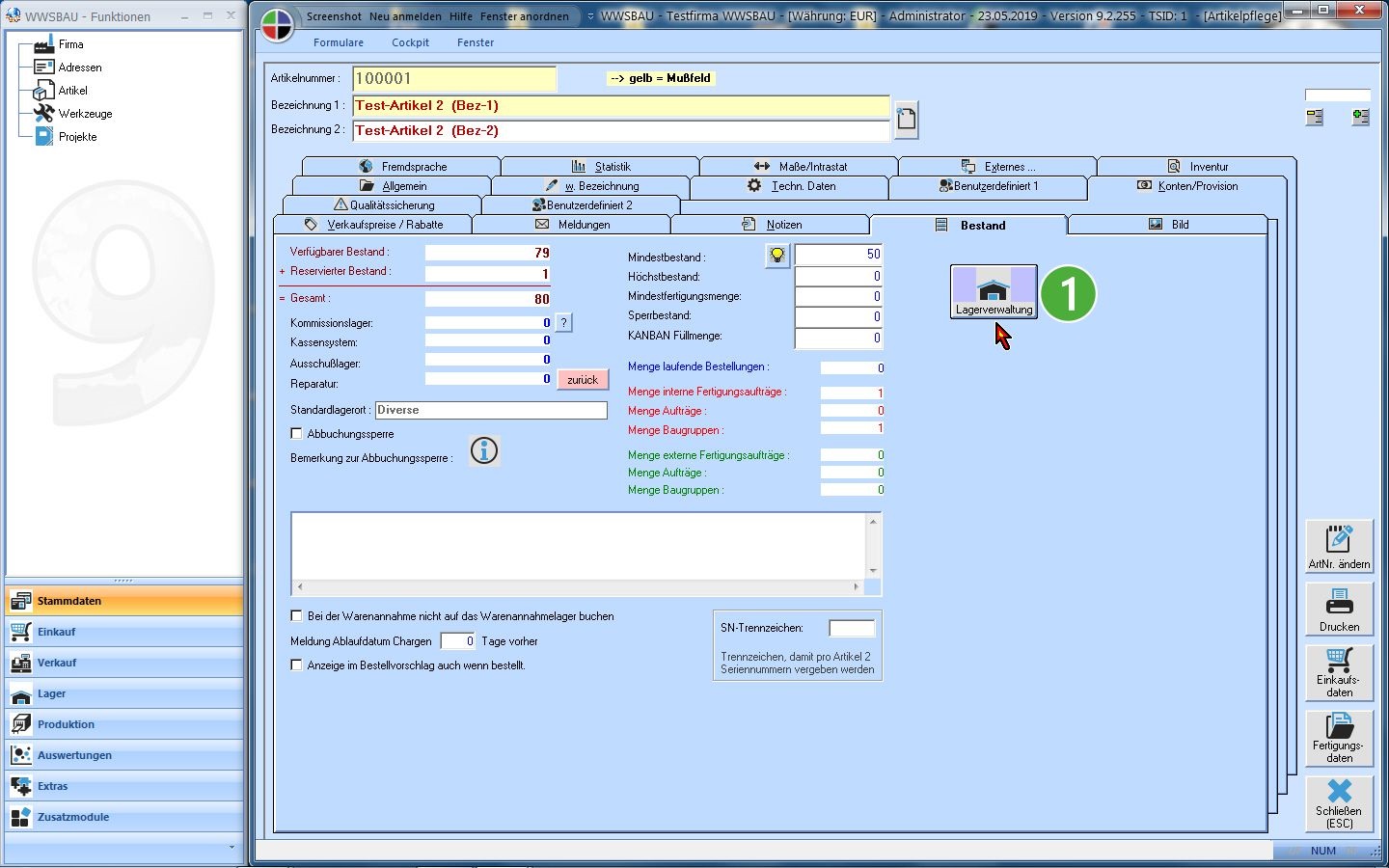
Task: Click Schließen (ESC) blue X button
Action: 1339,803
